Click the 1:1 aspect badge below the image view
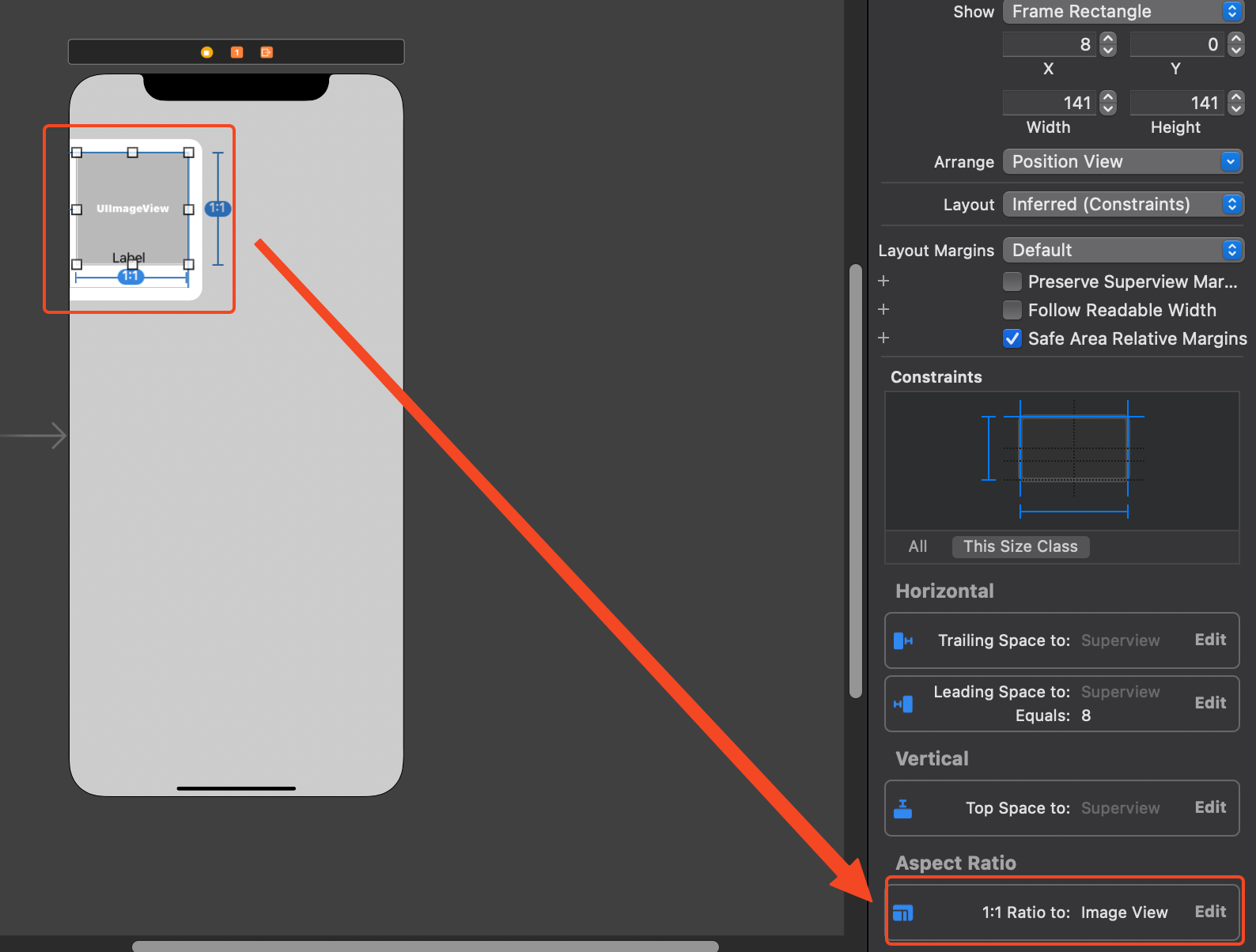The width and height of the screenshot is (1256, 952). (x=131, y=276)
